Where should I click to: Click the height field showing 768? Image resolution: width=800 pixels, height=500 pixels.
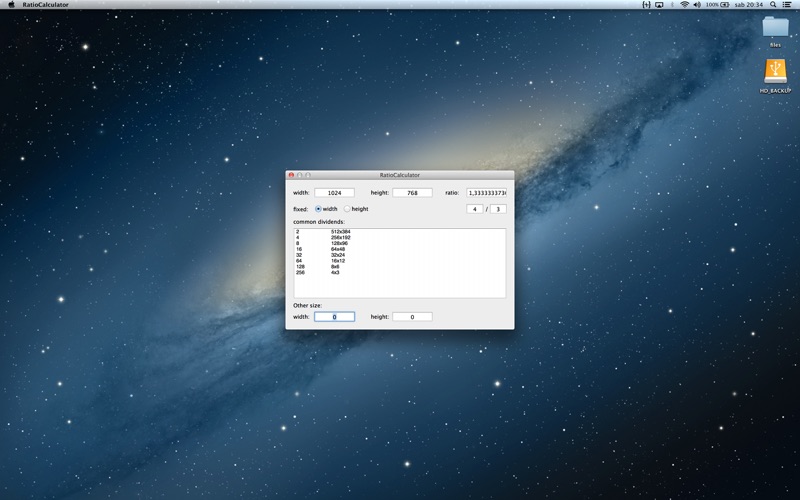coord(412,193)
